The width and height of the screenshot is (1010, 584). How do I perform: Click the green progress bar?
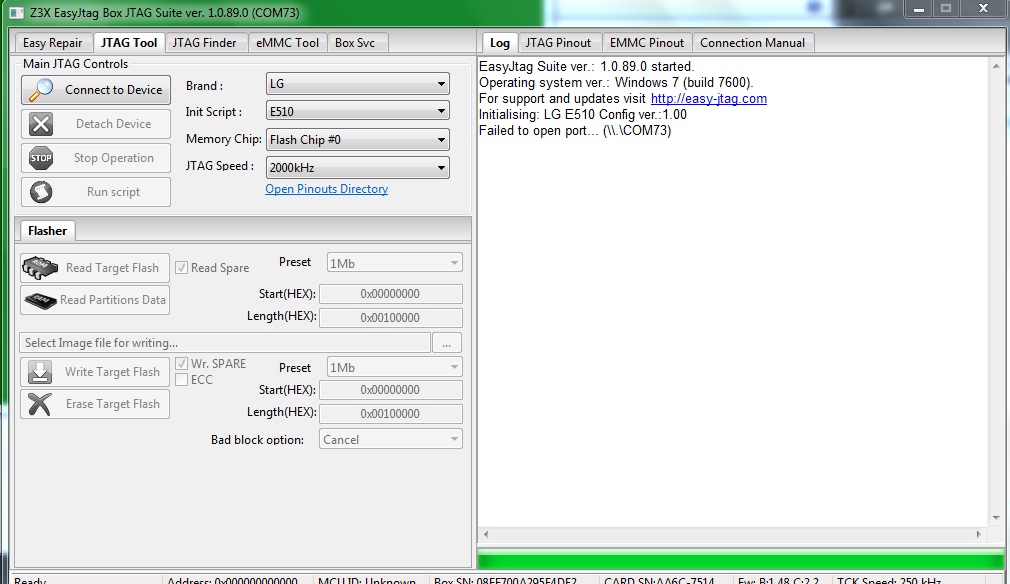pos(741,560)
